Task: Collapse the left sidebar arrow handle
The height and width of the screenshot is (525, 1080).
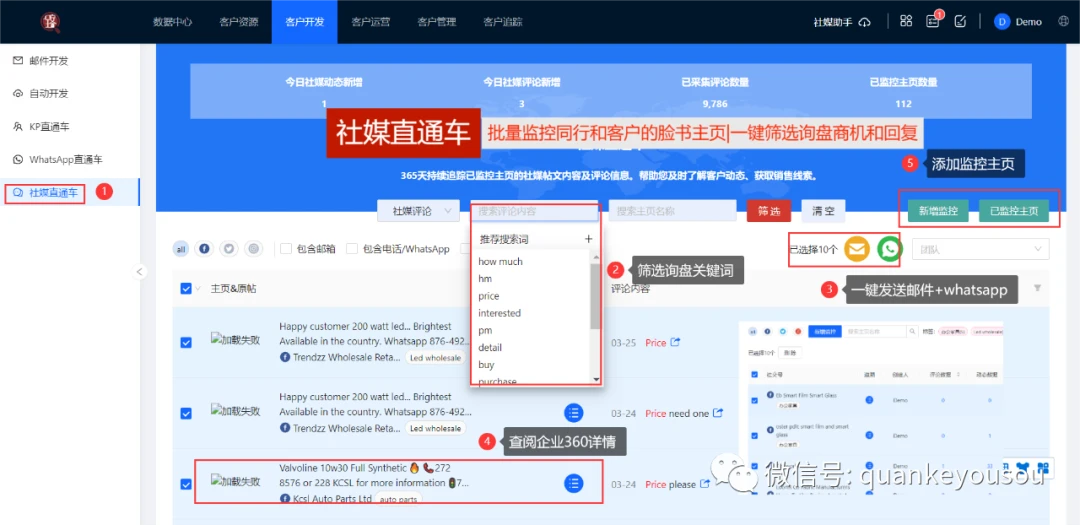Action: coord(140,271)
